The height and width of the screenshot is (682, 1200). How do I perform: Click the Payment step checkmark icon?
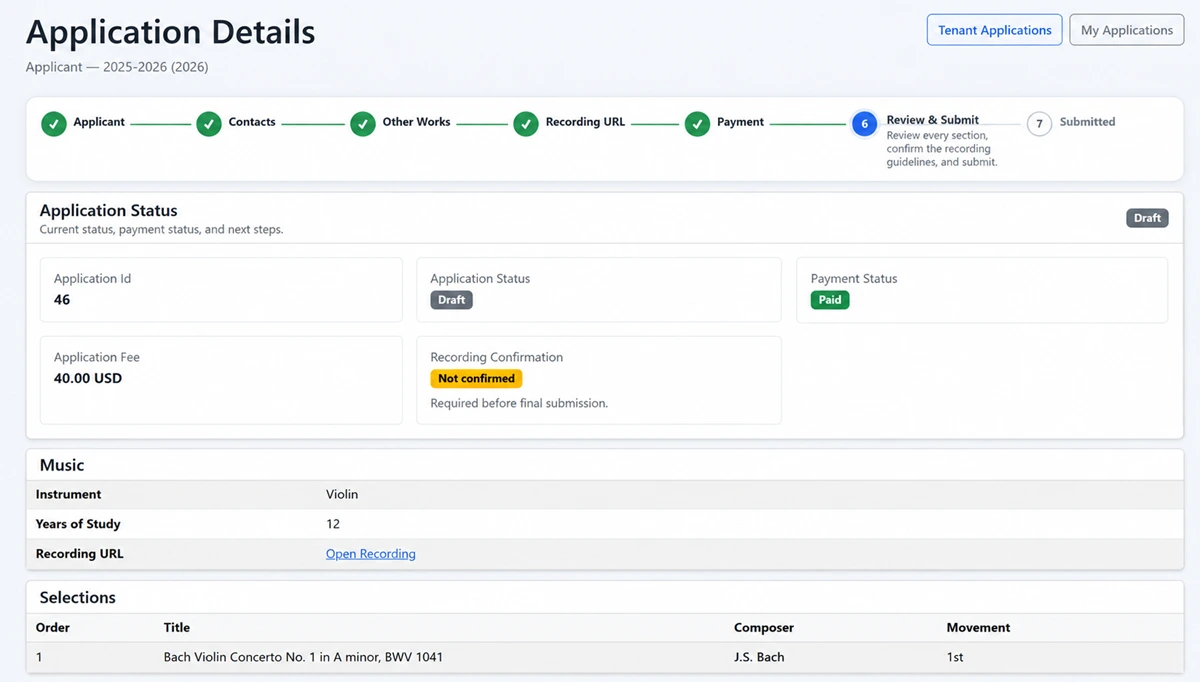pyautogui.click(x=697, y=124)
